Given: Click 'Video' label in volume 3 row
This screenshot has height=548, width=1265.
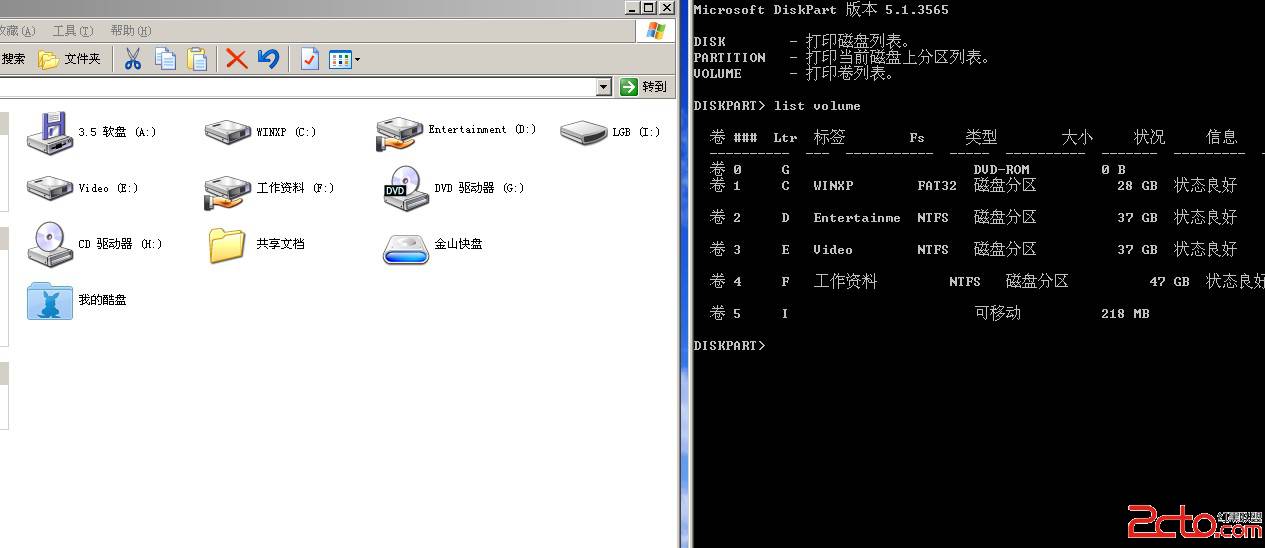Looking at the screenshot, I should pos(833,250).
